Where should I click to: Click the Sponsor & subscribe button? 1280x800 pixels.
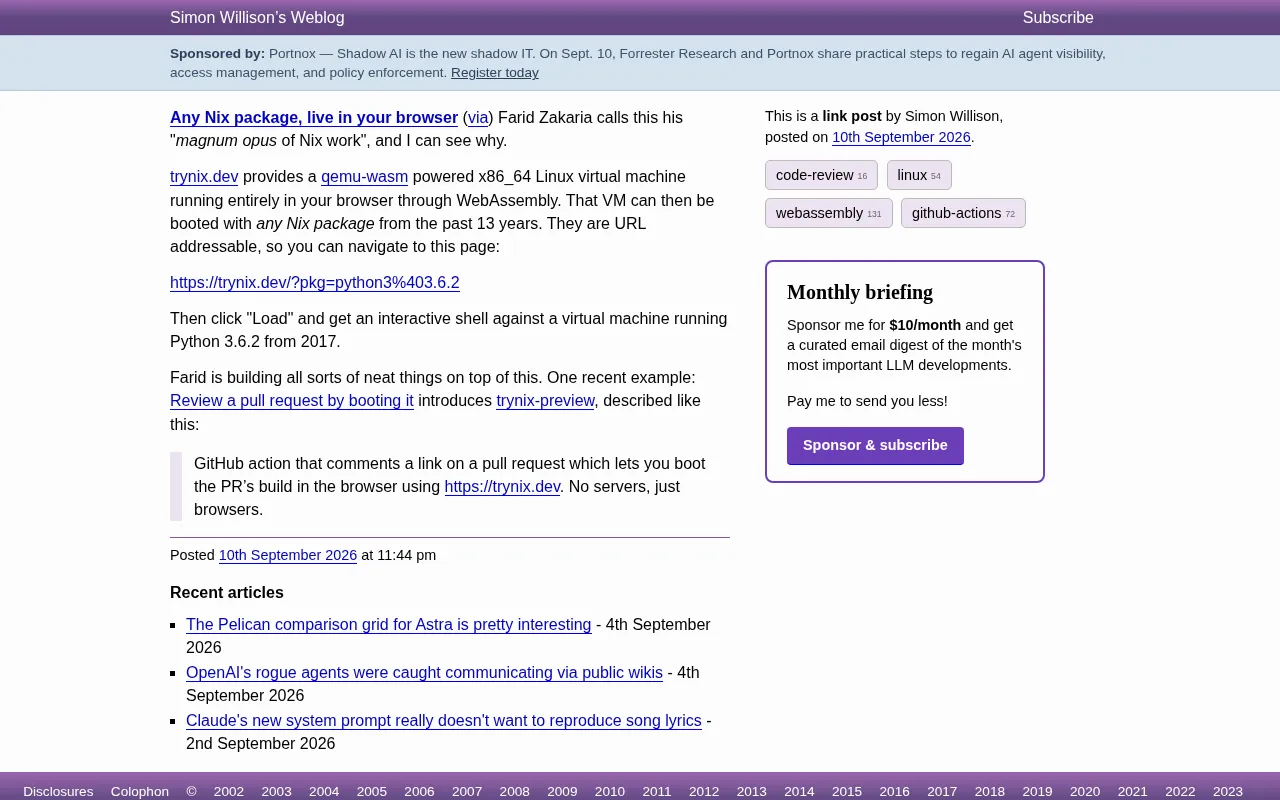(875, 445)
